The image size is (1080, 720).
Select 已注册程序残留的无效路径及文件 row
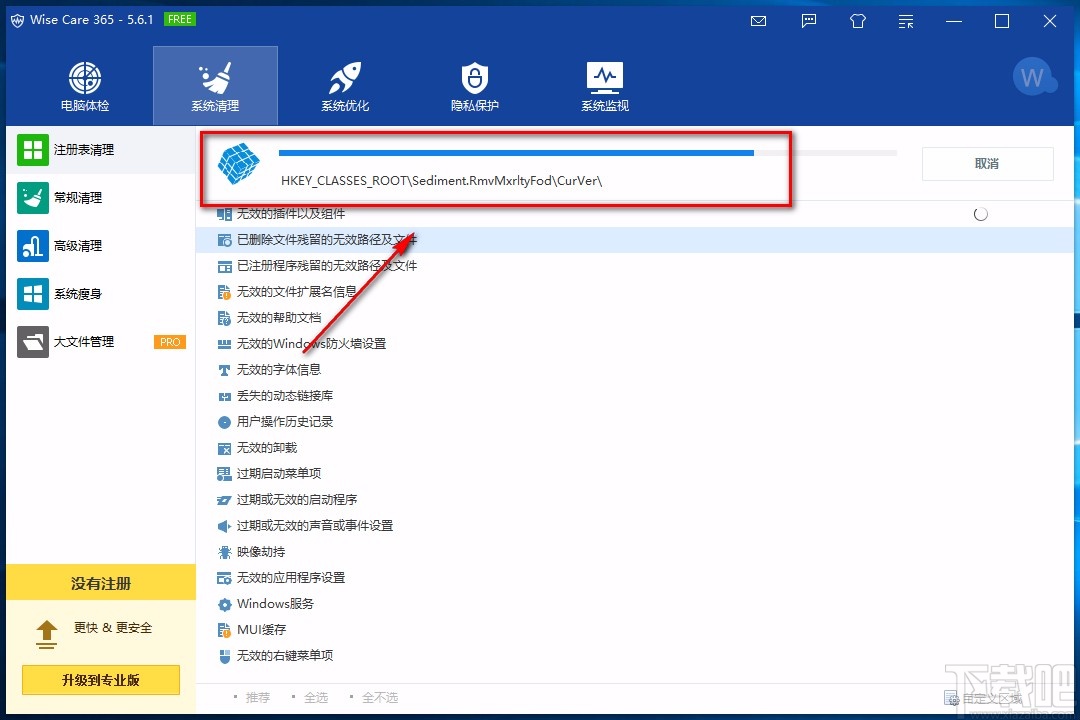pos(635,266)
